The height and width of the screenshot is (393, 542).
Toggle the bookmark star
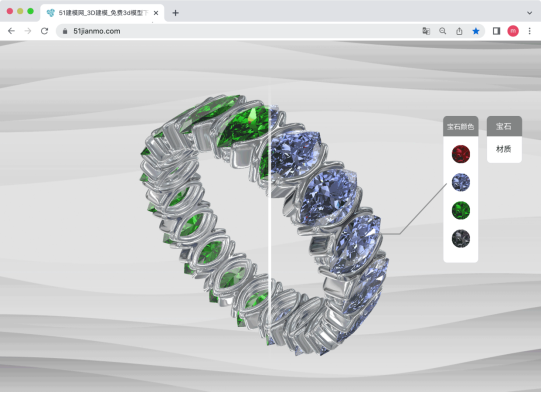coord(476,31)
